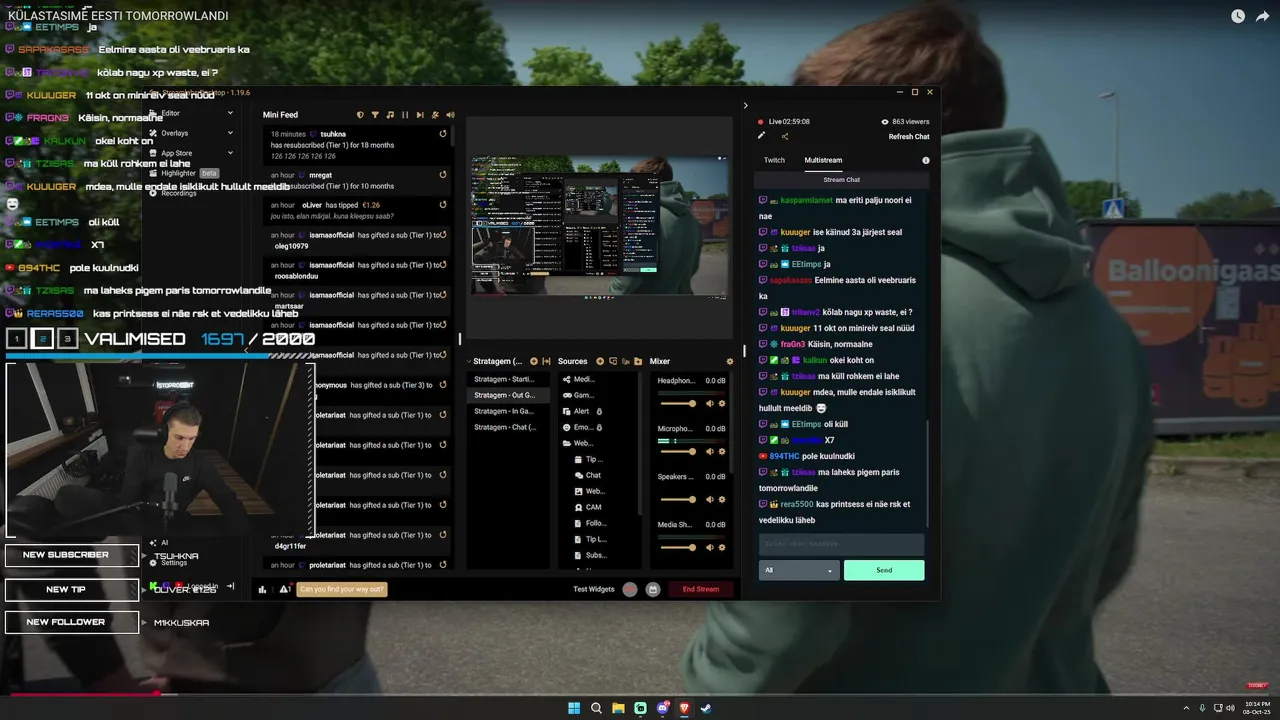This screenshot has height=720, width=1280.
Task: Add a new scene with plus icon
Action: [x=534, y=361]
